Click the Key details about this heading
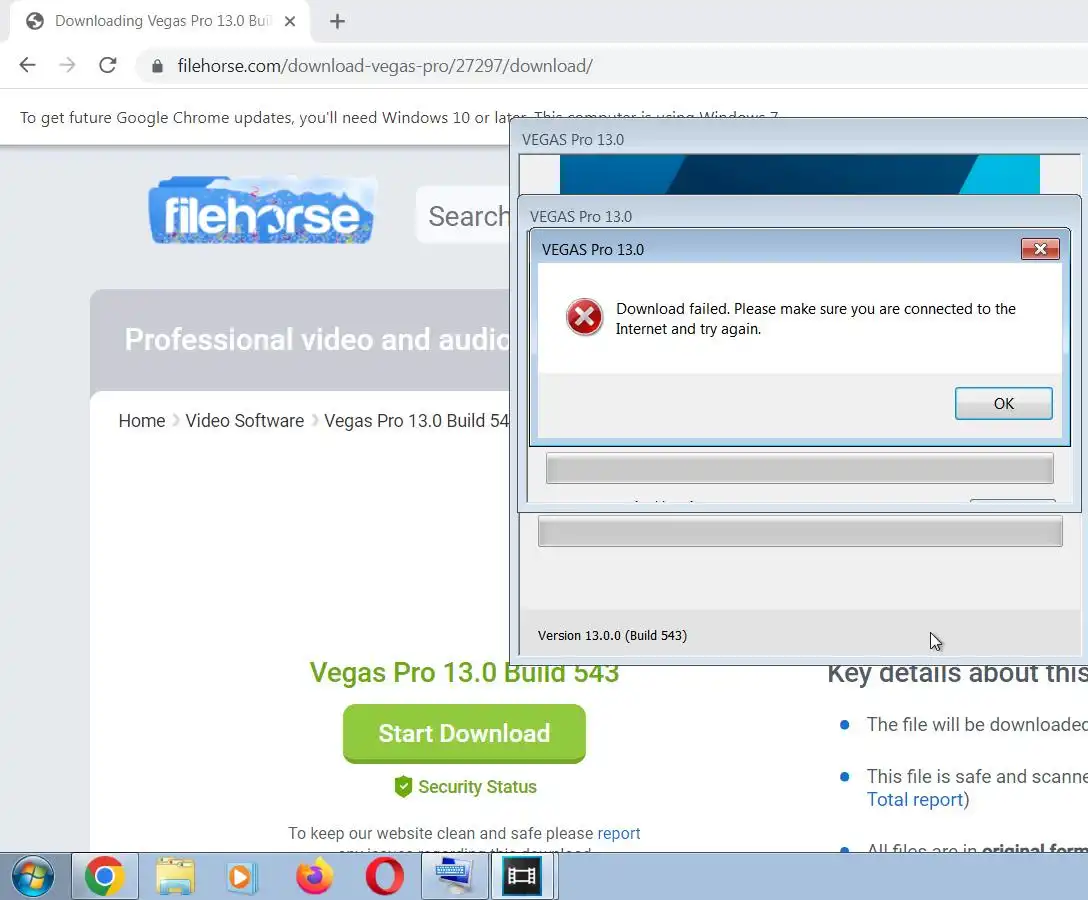The width and height of the screenshot is (1088, 900). coord(958,674)
